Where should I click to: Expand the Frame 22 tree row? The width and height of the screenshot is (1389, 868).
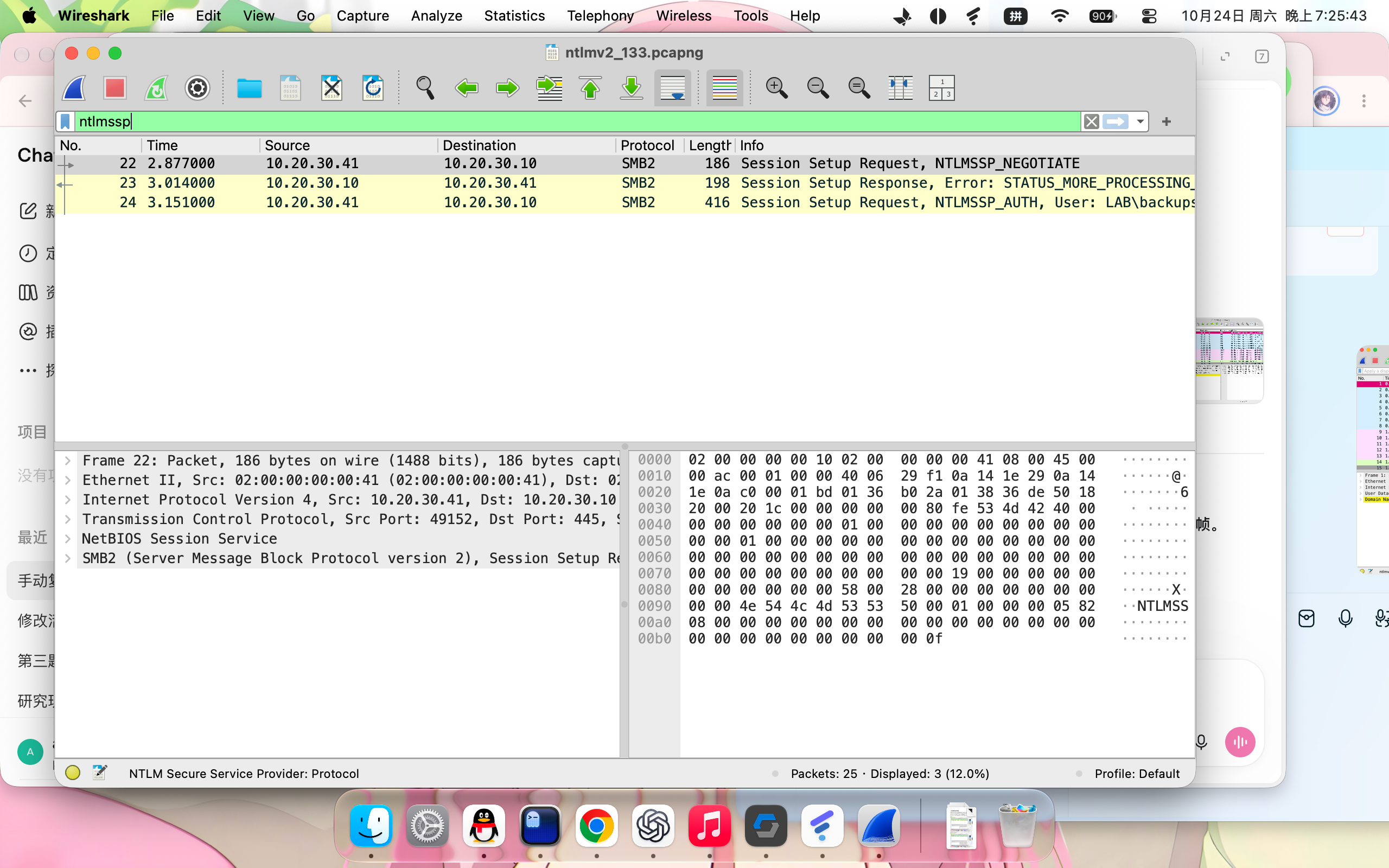click(68, 461)
